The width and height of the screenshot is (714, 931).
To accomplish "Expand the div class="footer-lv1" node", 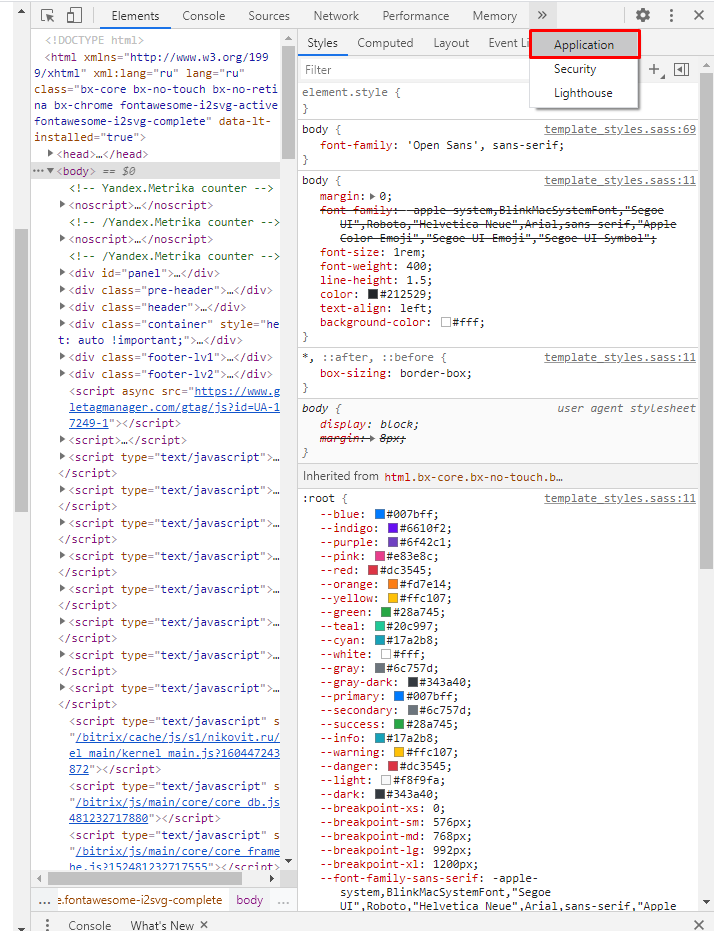I will [62, 356].
